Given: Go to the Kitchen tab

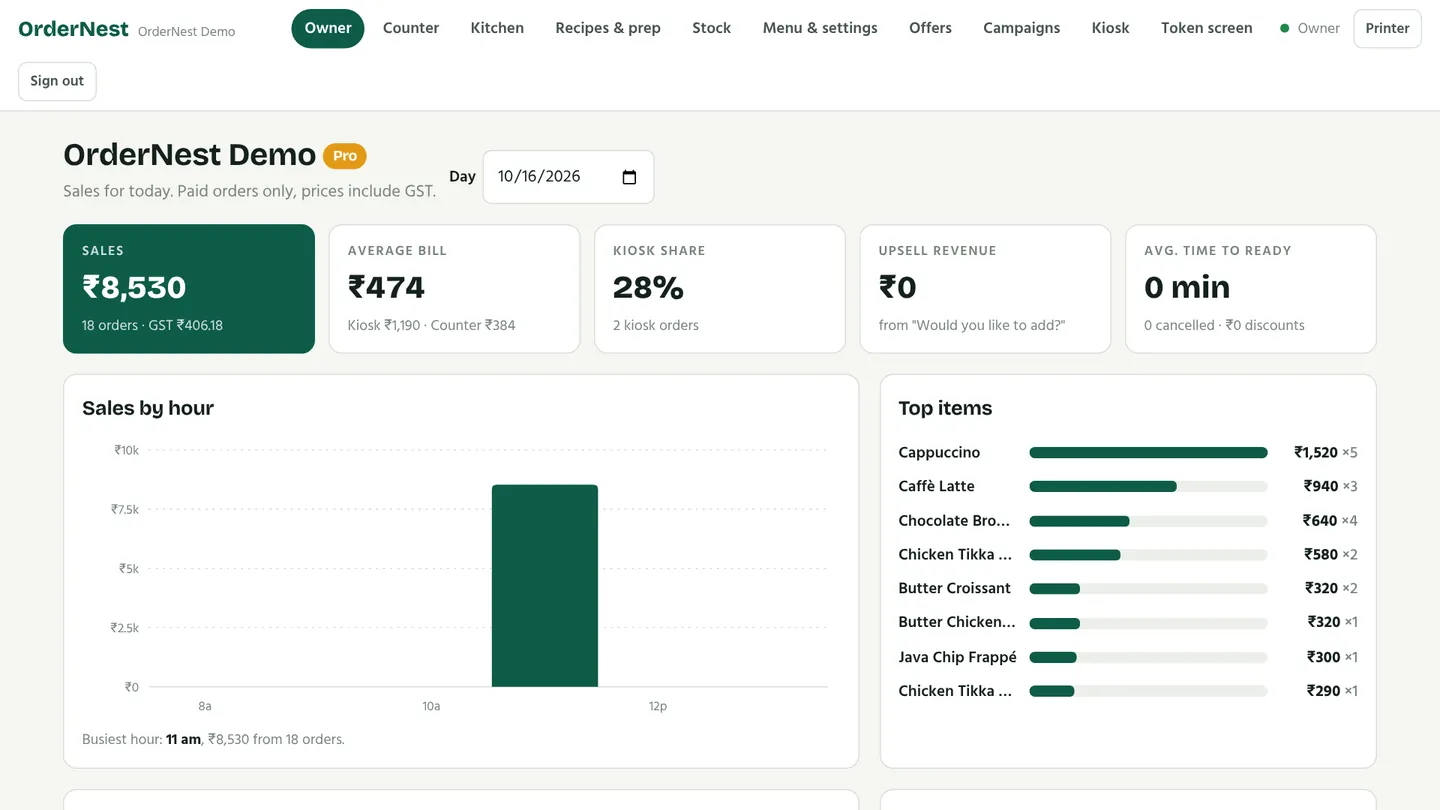Looking at the screenshot, I should 497,28.
